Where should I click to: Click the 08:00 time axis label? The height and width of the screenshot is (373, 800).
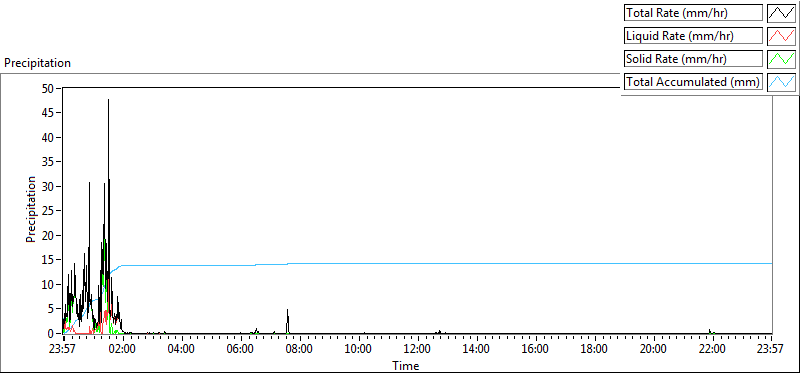point(300,350)
